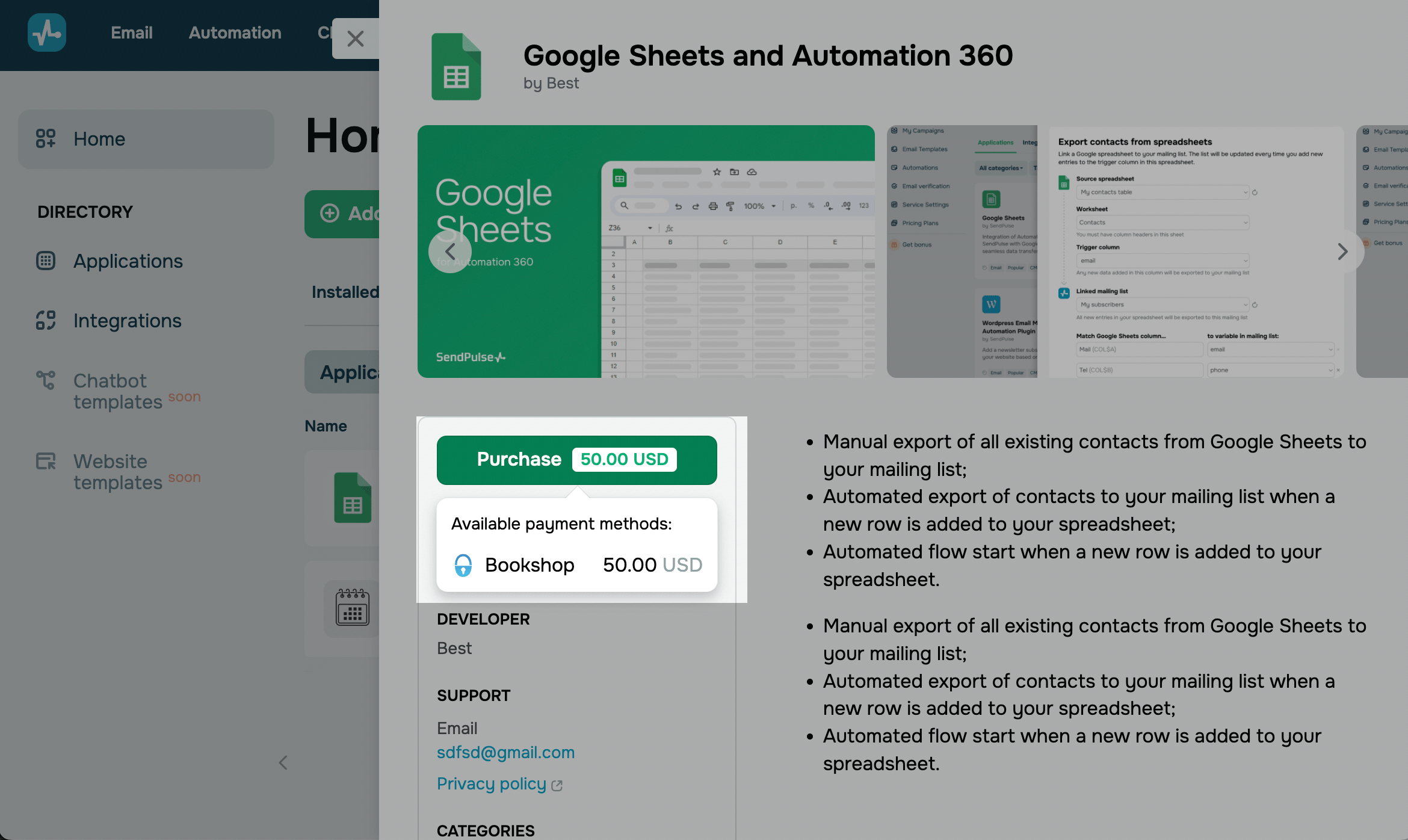Open the Privacy policy link
This screenshot has width=1408, height=840.
click(x=492, y=783)
